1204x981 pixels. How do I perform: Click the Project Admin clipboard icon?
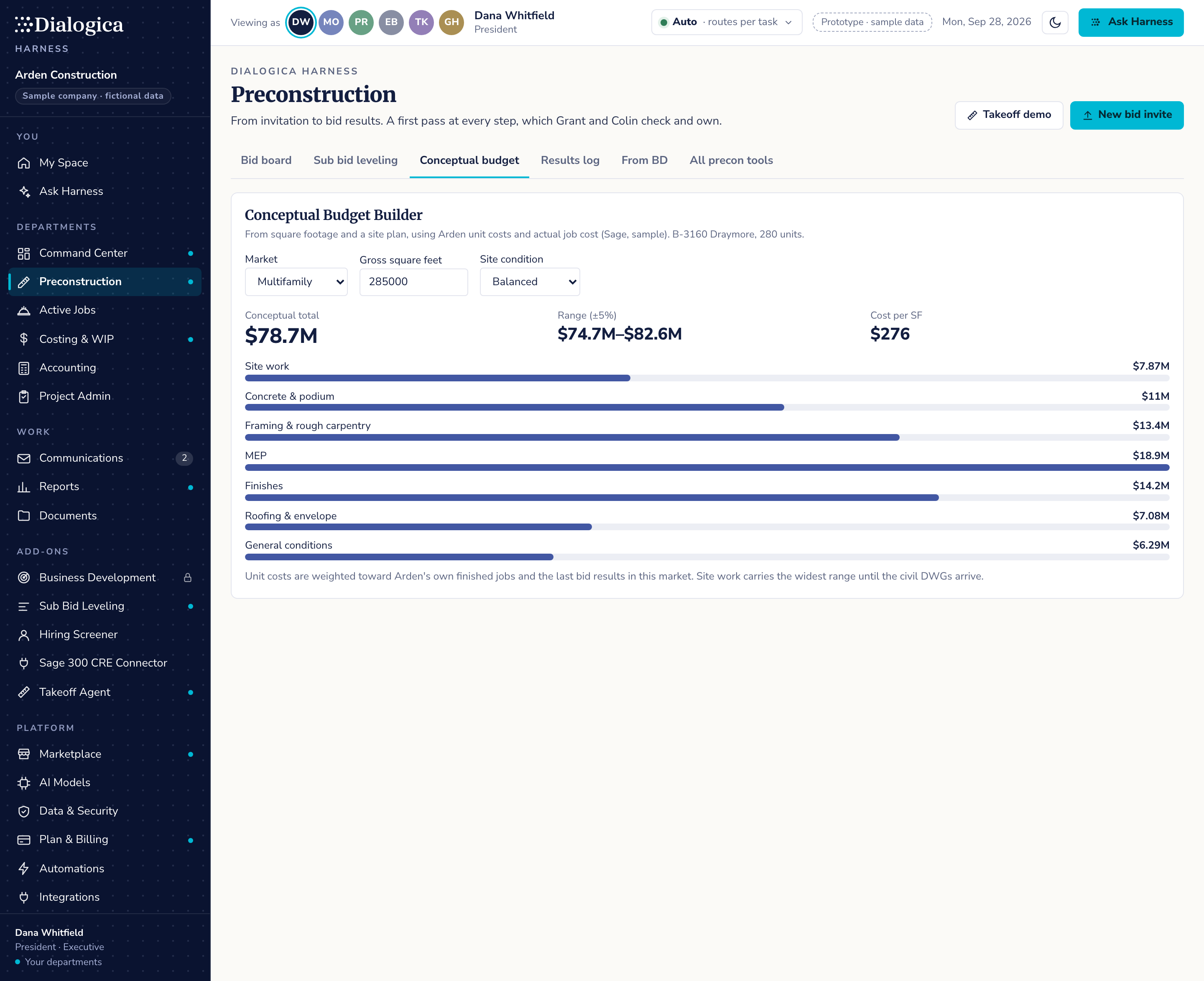pyautogui.click(x=24, y=396)
